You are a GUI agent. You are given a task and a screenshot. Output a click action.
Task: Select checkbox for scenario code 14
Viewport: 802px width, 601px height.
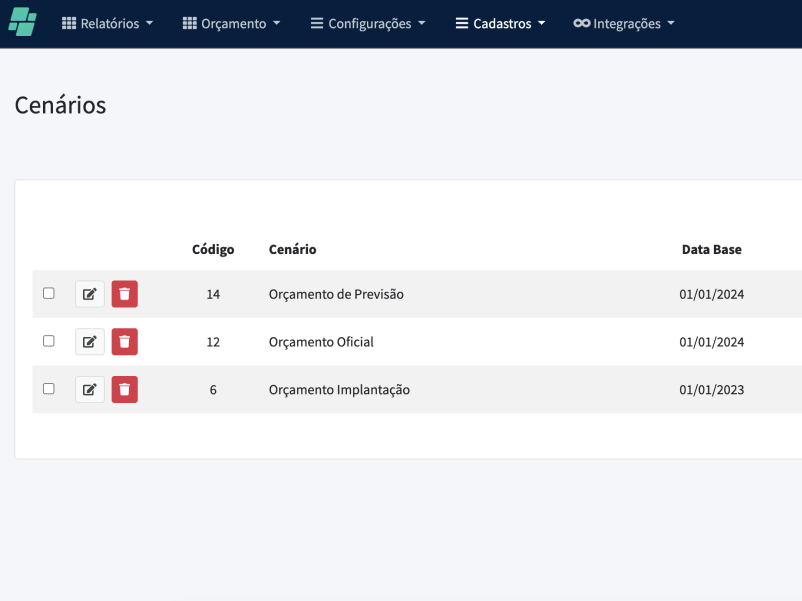coord(49,293)
